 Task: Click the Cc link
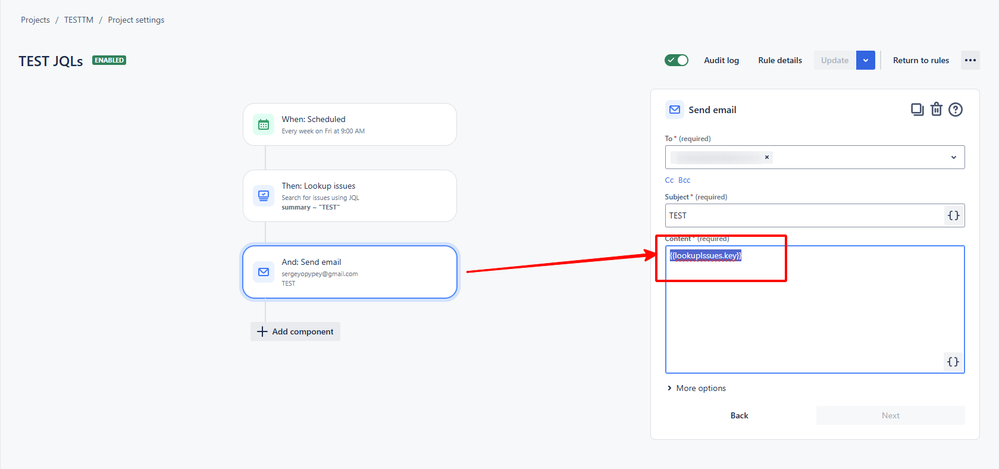tap(669, 180)
